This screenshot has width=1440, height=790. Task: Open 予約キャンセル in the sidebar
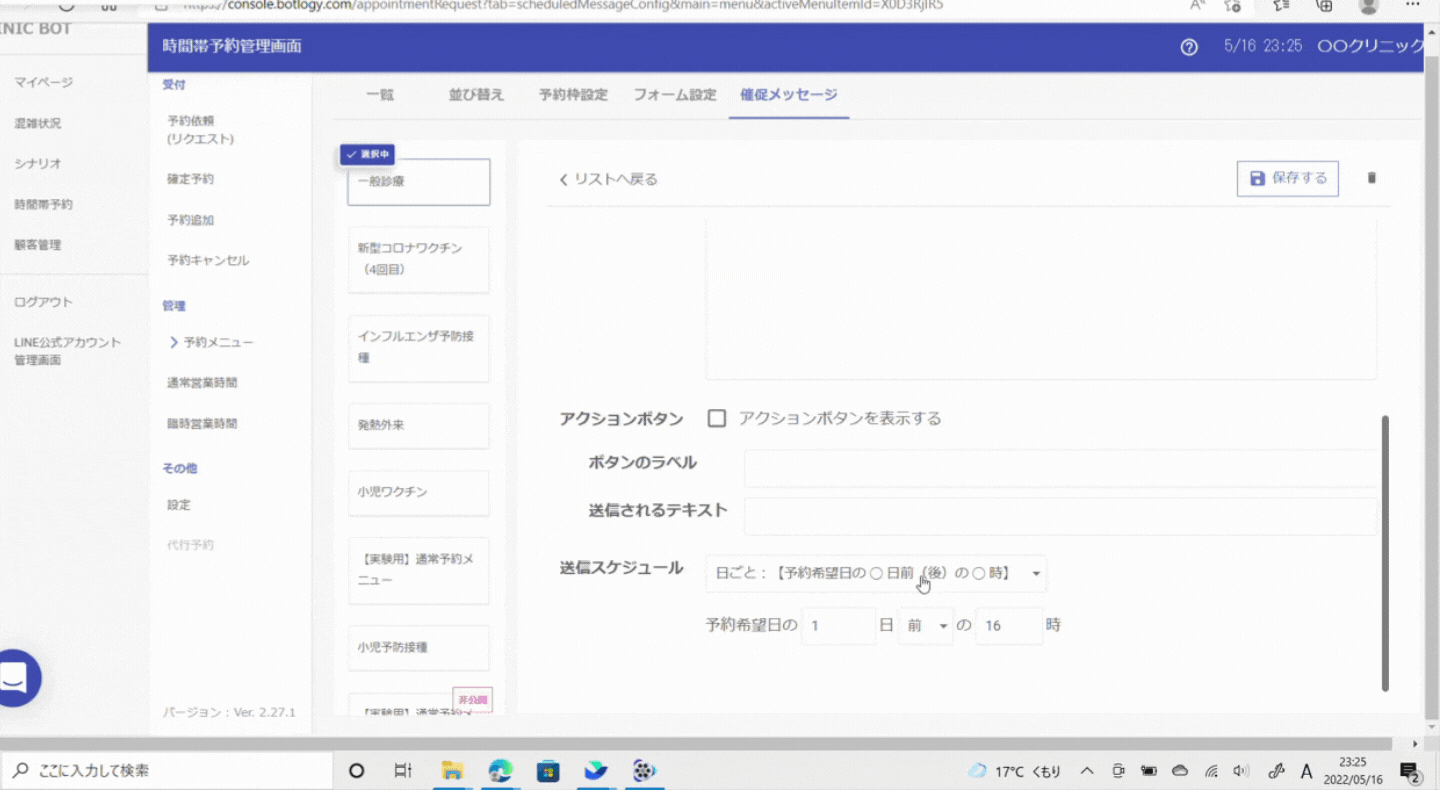(x=208, y=260)
